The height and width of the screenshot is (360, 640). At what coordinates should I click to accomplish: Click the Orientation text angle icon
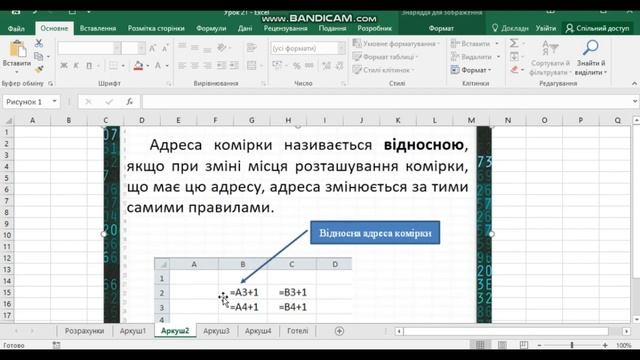click(x=222, y=48)
